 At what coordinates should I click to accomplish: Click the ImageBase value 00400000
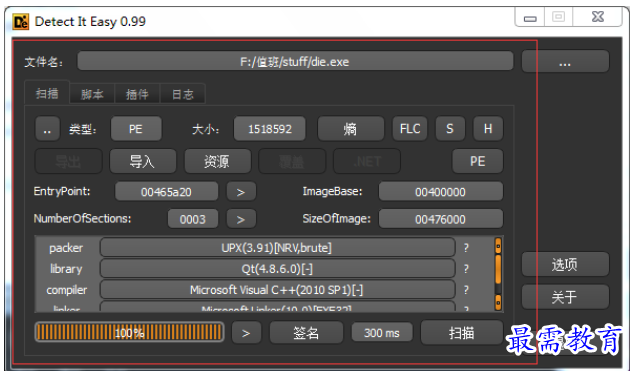pos(440,192)
